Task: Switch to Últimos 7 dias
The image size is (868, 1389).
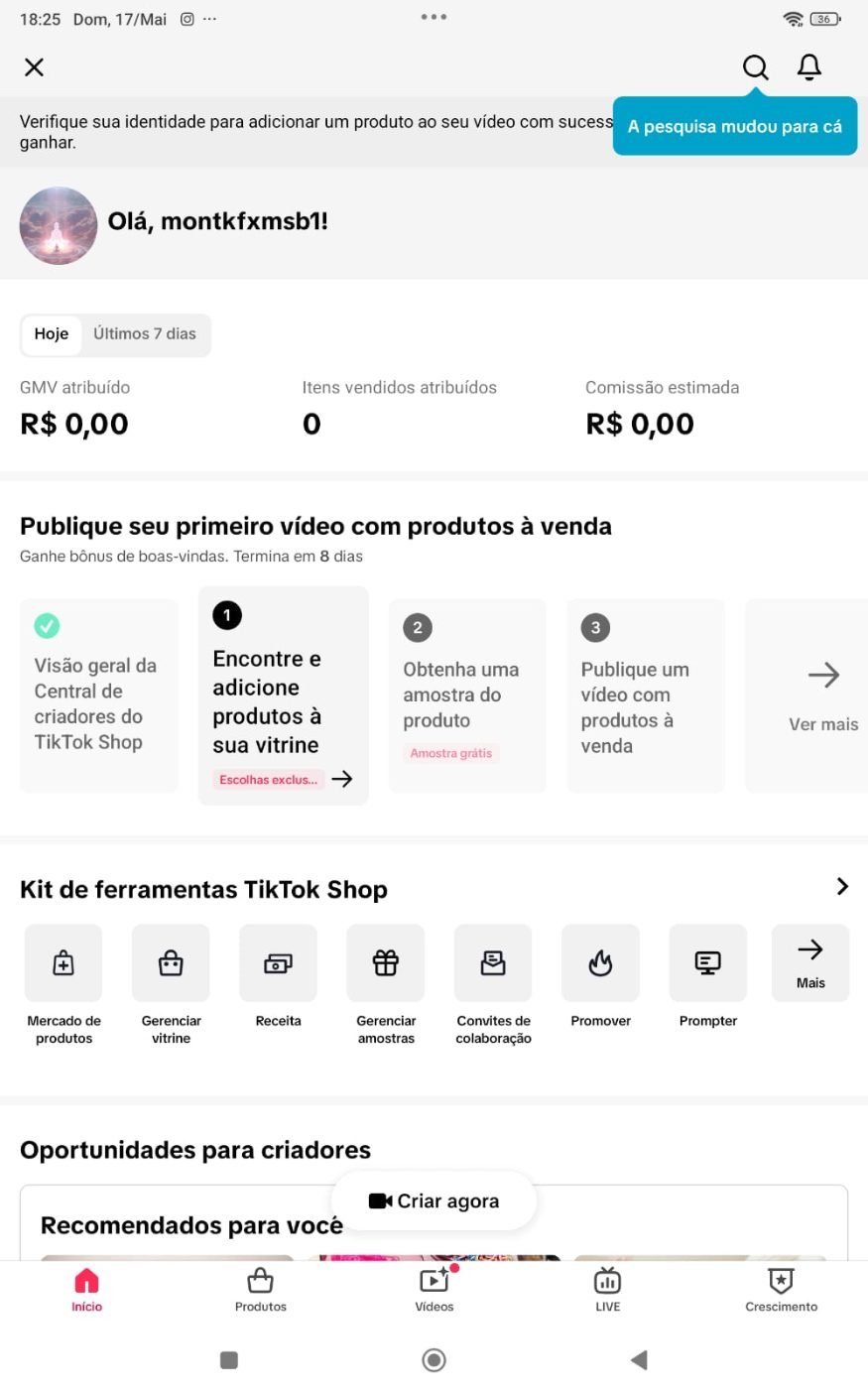Action: 145,334
